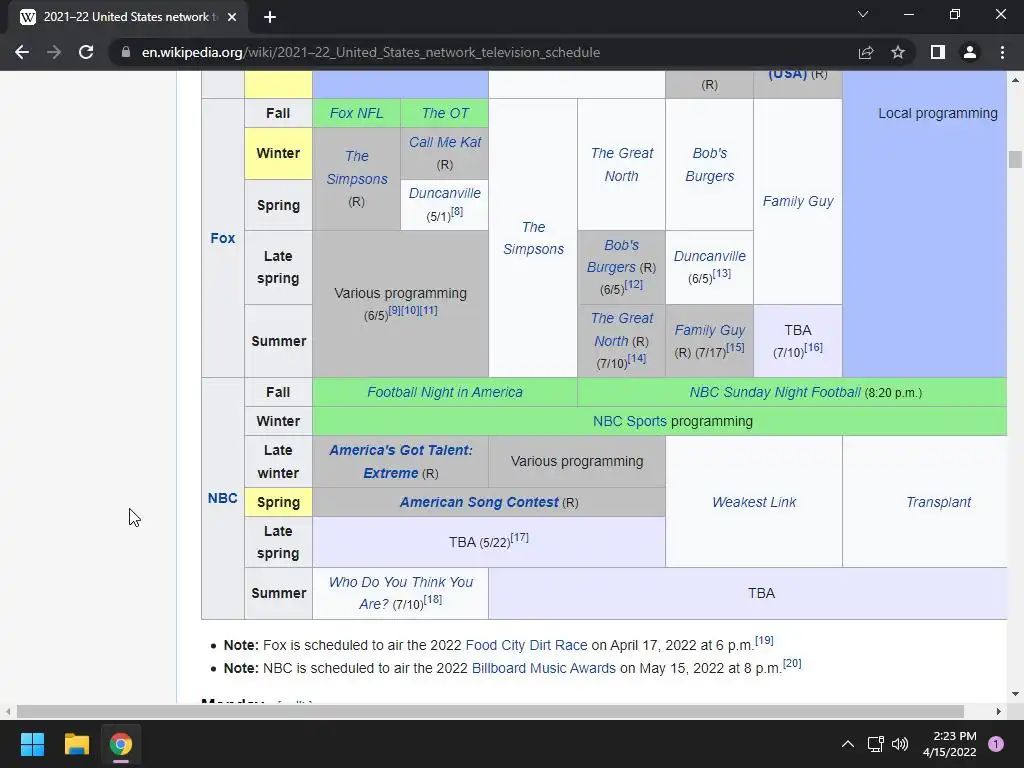Follow The OT link
1024x768 pixels.
click(x=445, y=114)
